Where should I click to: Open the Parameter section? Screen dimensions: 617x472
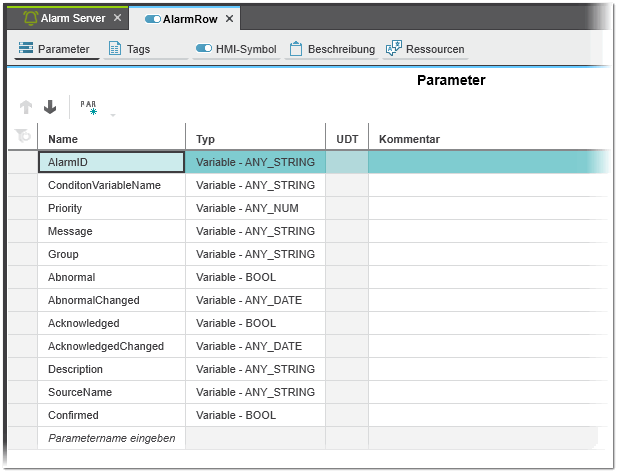point(55,49)
